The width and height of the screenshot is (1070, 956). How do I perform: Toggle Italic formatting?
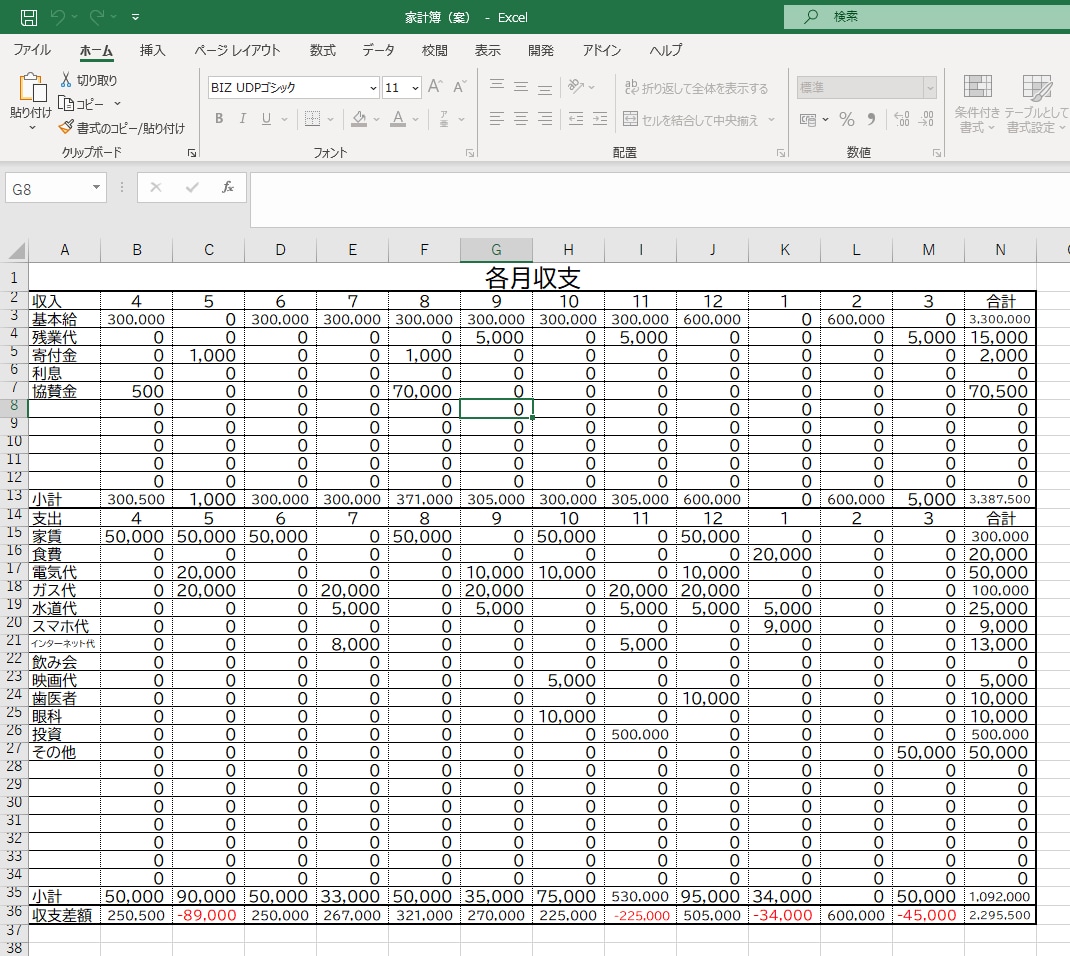tap(242, 119)
